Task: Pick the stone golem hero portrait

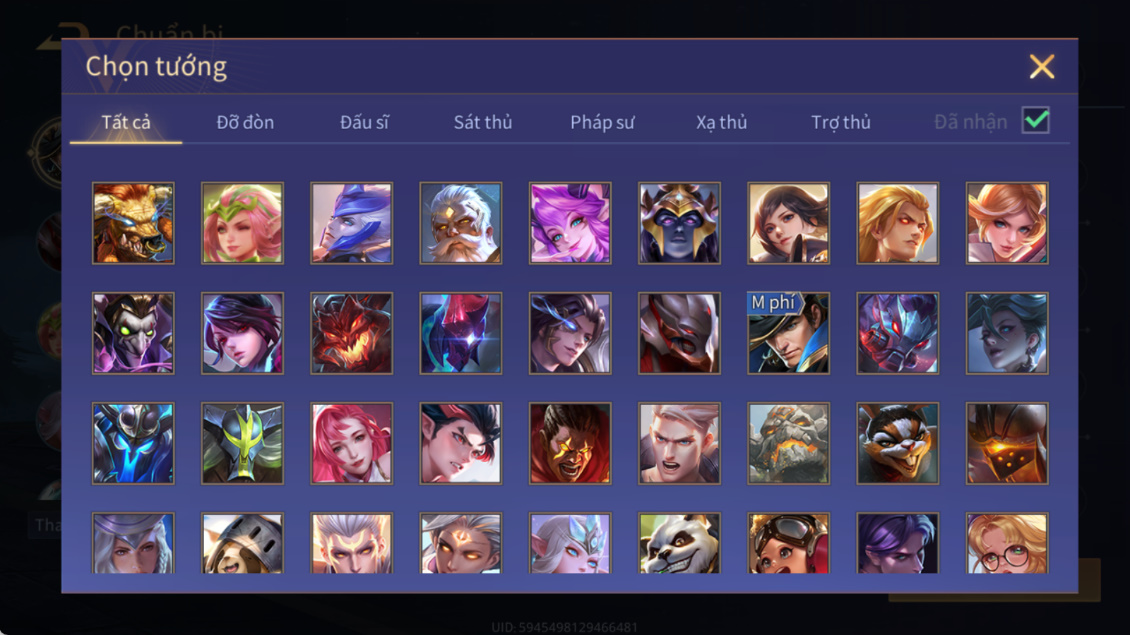Action: click(788, 443)
